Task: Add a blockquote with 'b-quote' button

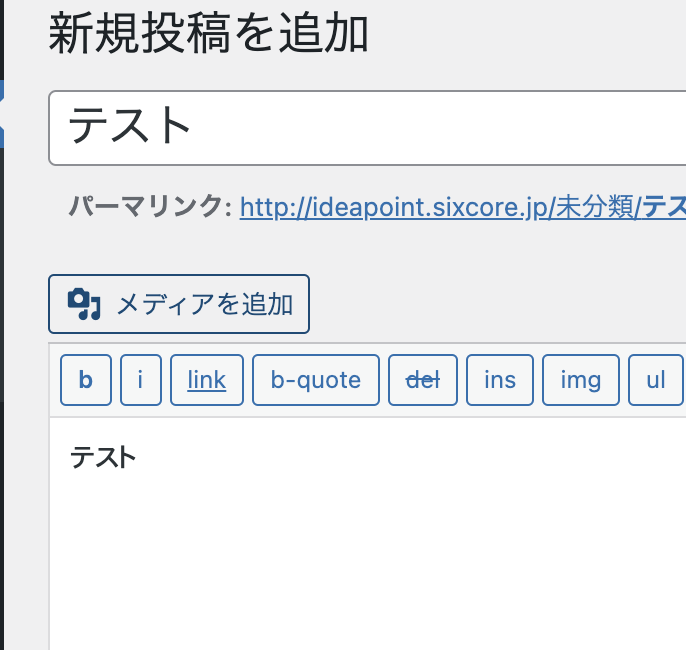Action: click(x=316, y=380)
